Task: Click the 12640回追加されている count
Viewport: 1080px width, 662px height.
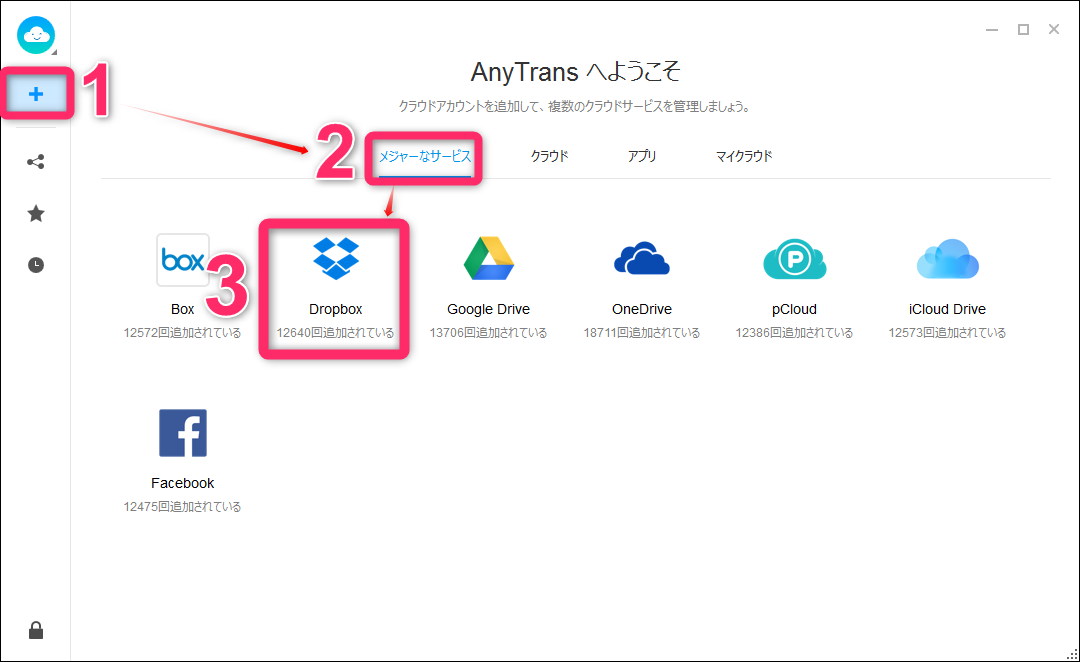Action: (335, 333)
